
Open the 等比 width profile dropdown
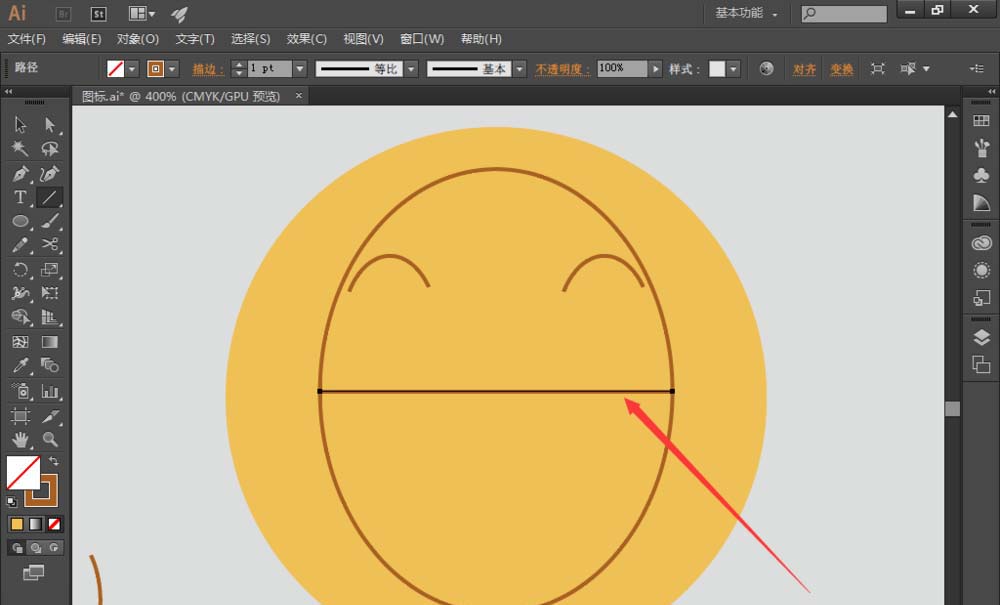coord(411,68)
